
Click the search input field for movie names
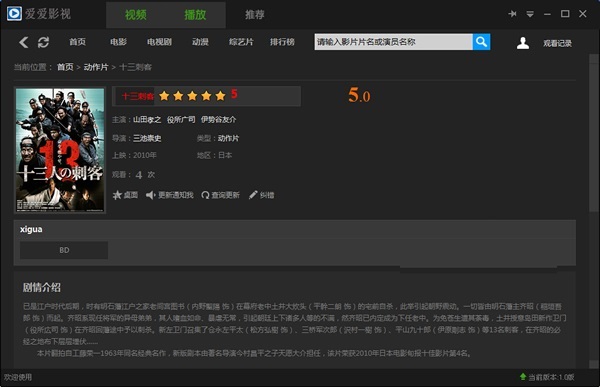(393, 42)
